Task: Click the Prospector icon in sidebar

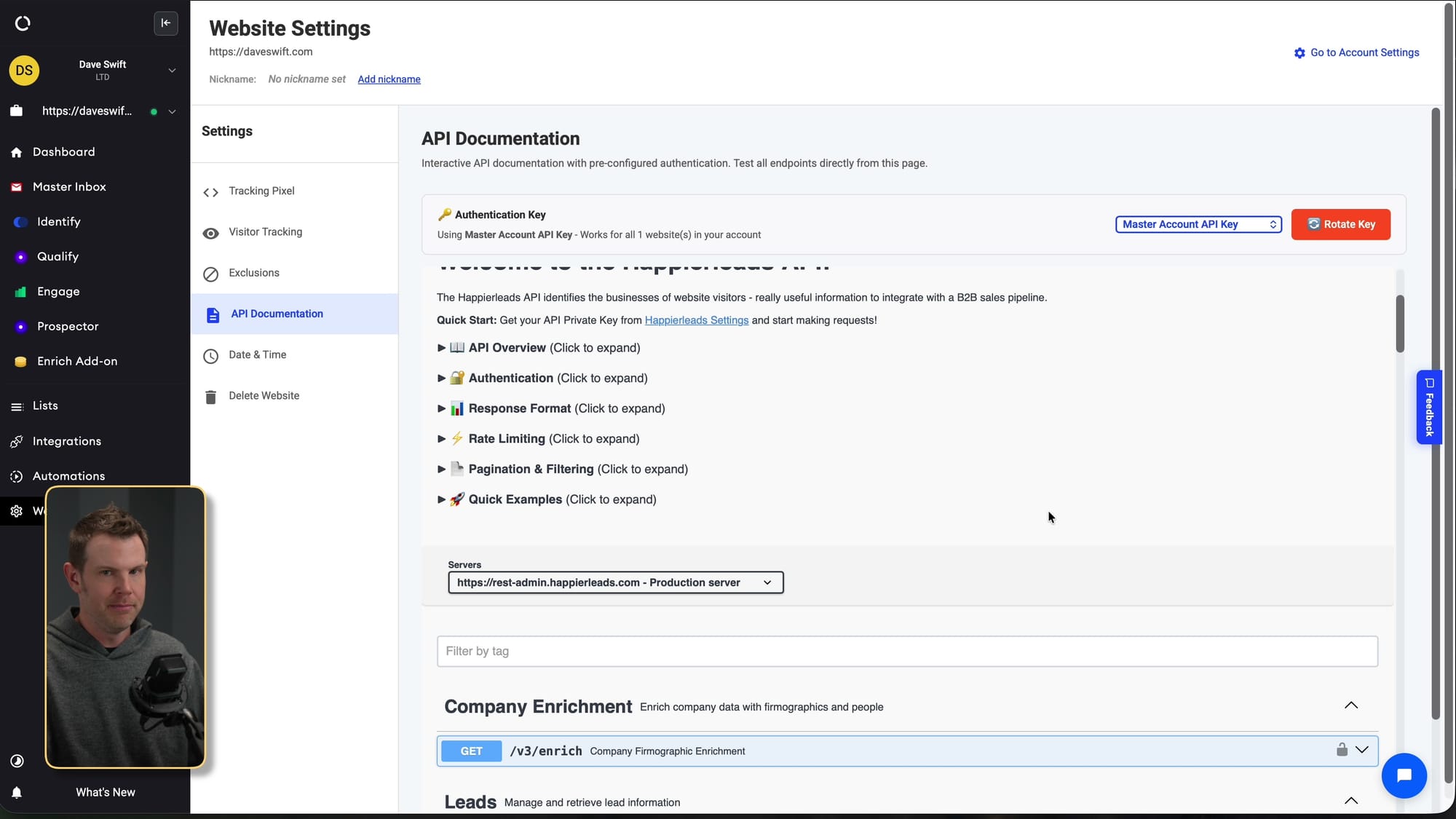Action: [20, 327]
